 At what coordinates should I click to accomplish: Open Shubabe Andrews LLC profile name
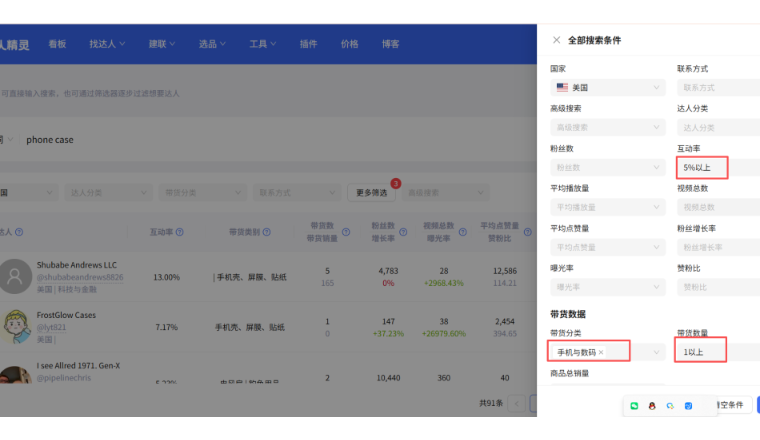pos(77,265)
